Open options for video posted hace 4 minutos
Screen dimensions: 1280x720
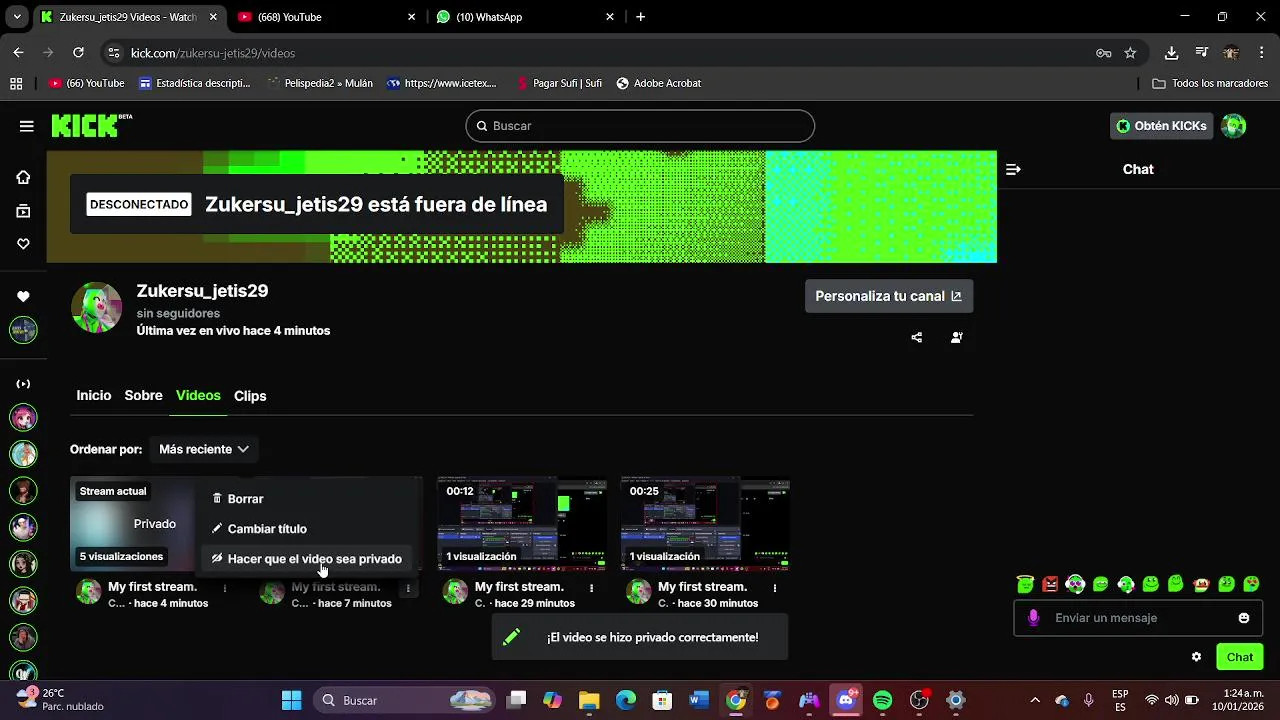coord(225,588)
